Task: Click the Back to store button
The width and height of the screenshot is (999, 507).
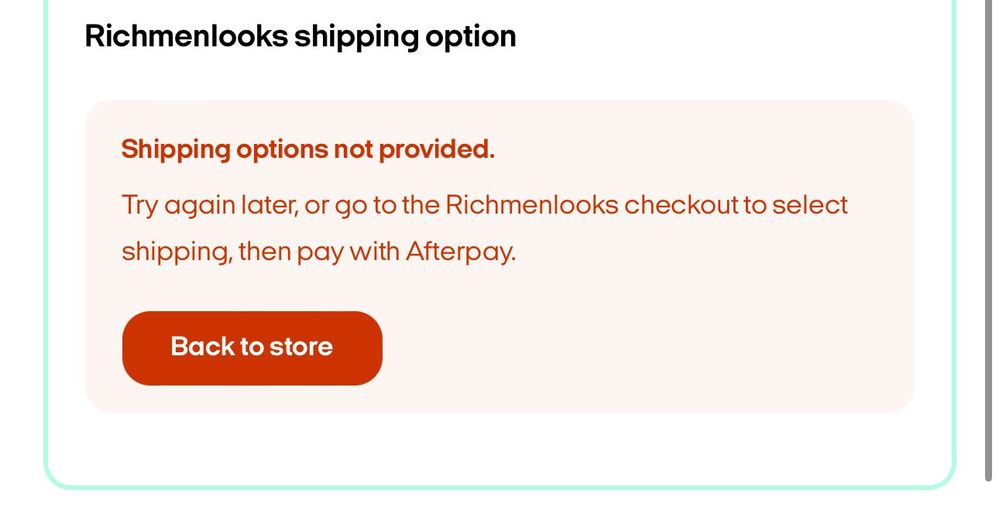Action: pyautogui.click(x=252, y=348)
